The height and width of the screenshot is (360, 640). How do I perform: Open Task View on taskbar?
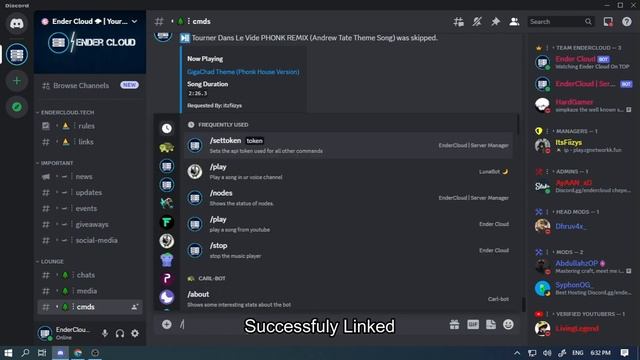42,353
